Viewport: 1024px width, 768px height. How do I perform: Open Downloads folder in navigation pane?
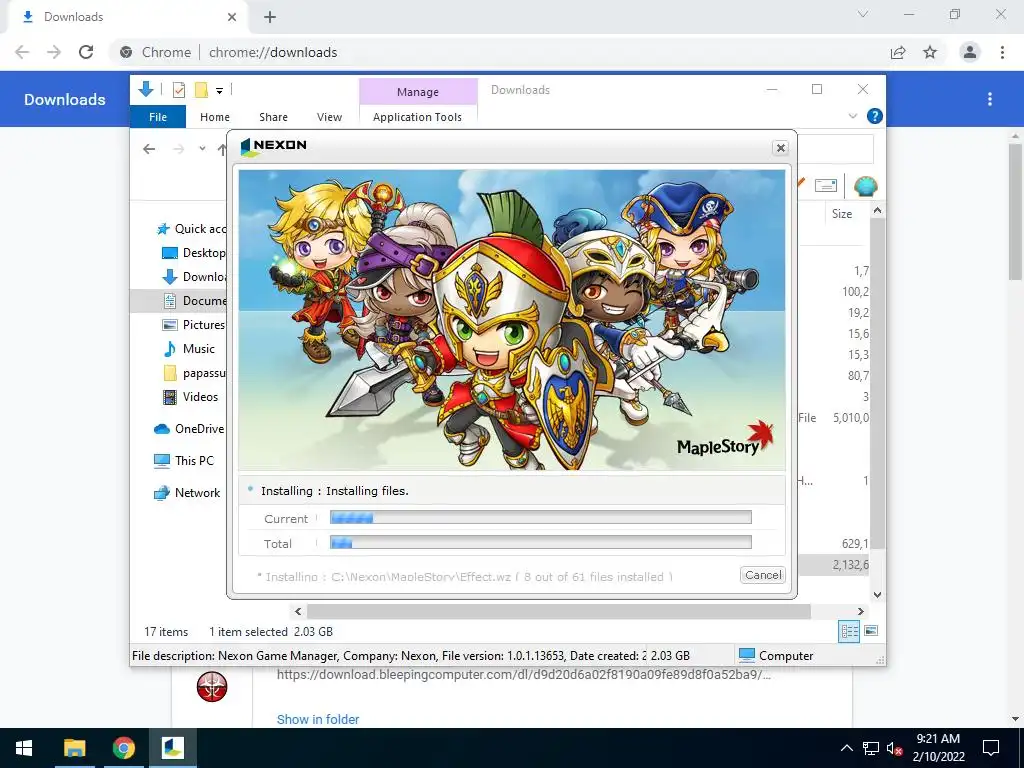click(193, 277)
